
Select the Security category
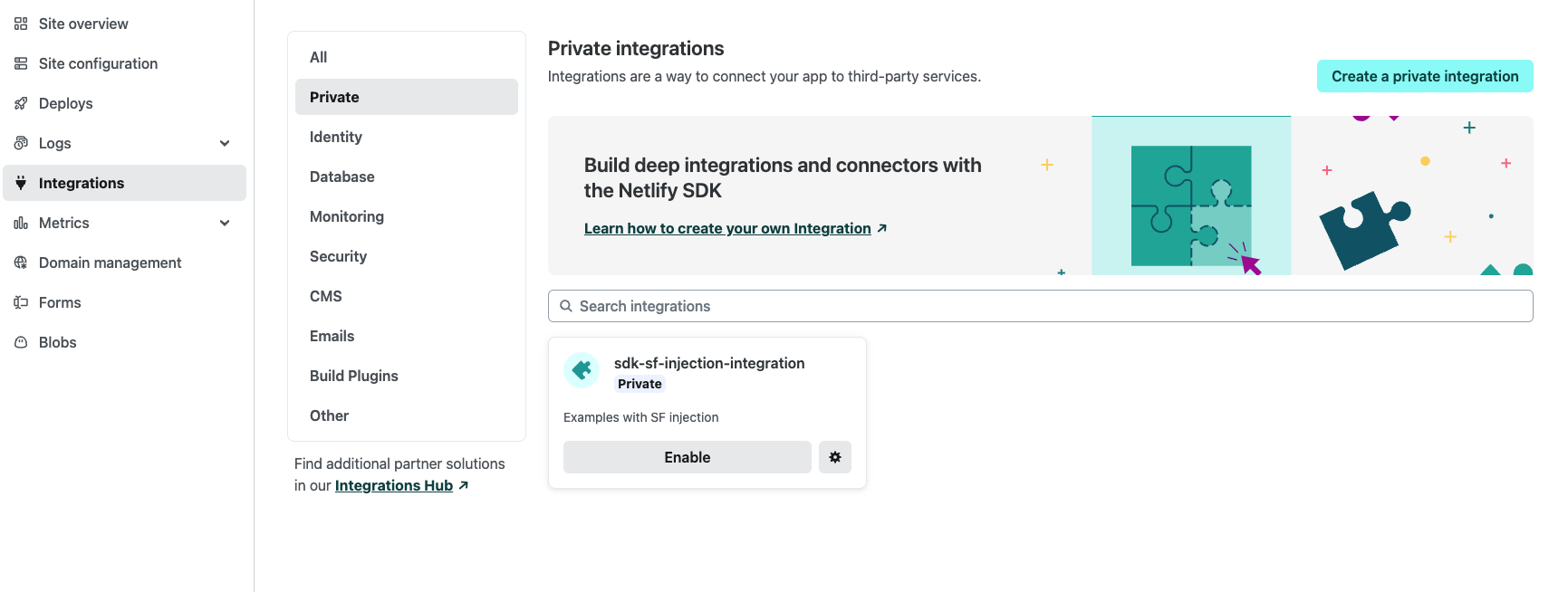(407, 256)
